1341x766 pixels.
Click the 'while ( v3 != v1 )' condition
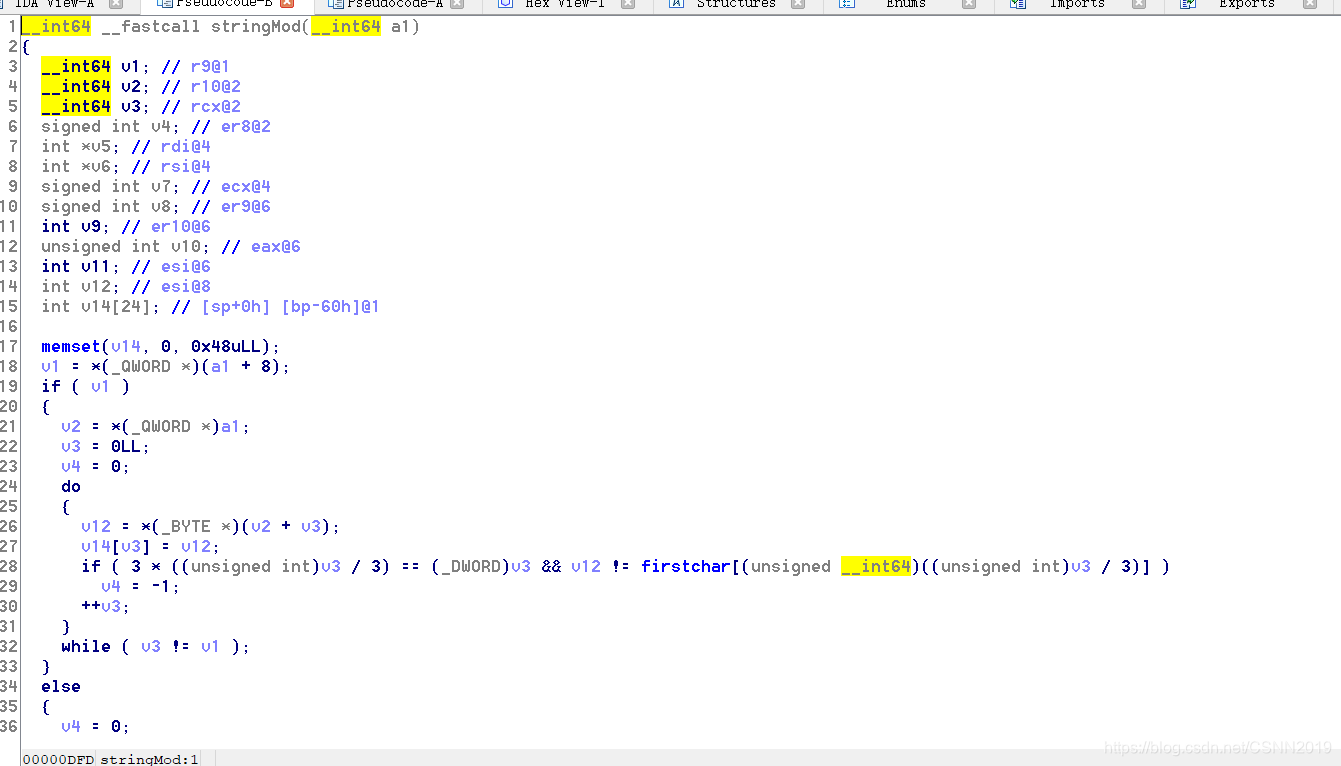coord(155,646)
